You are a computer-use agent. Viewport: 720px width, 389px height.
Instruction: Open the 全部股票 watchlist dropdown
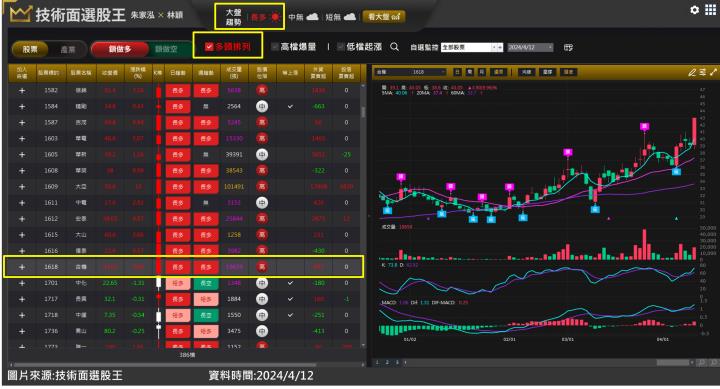pyautogui.click(x=472, y=47)
